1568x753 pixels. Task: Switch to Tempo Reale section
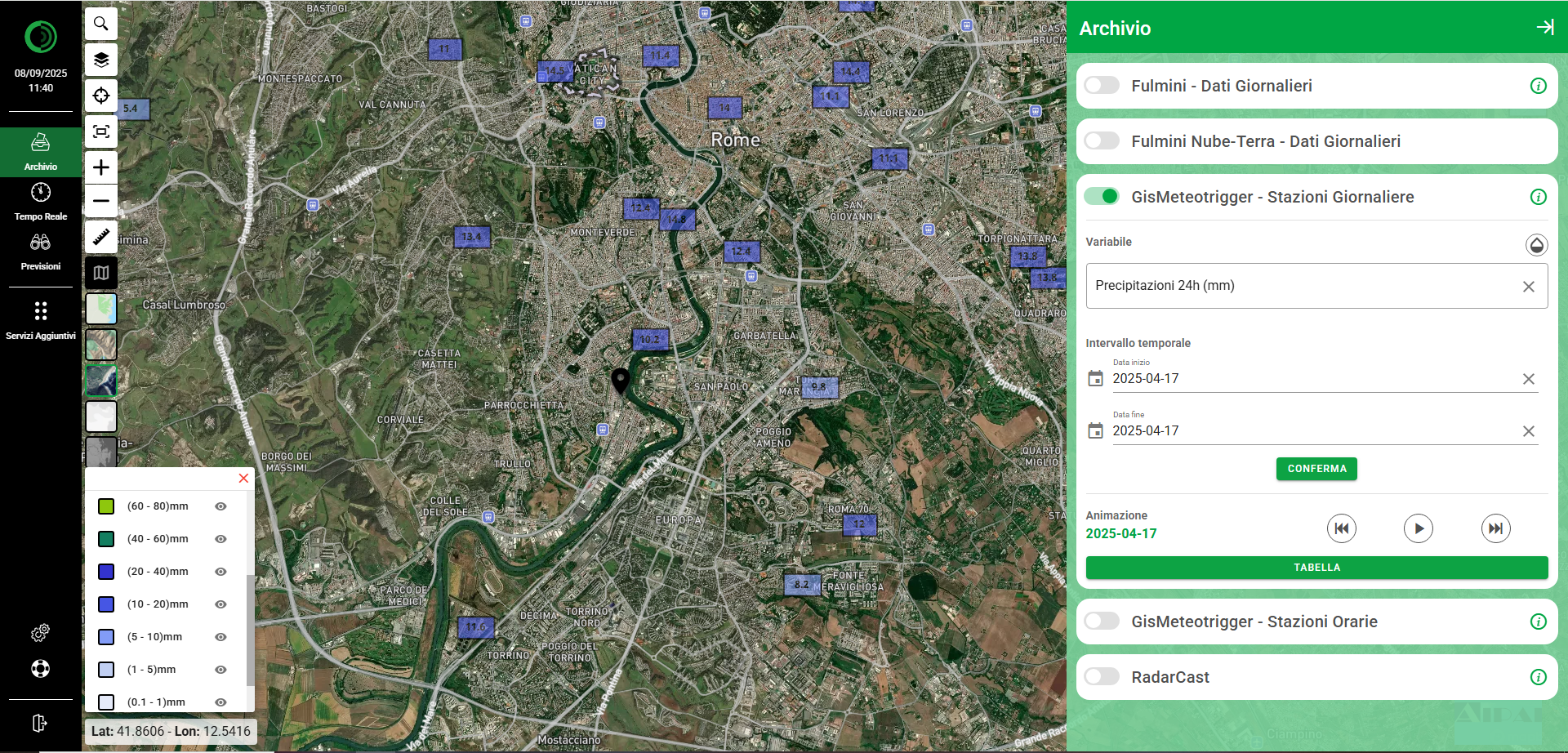(x=41, y=201)
